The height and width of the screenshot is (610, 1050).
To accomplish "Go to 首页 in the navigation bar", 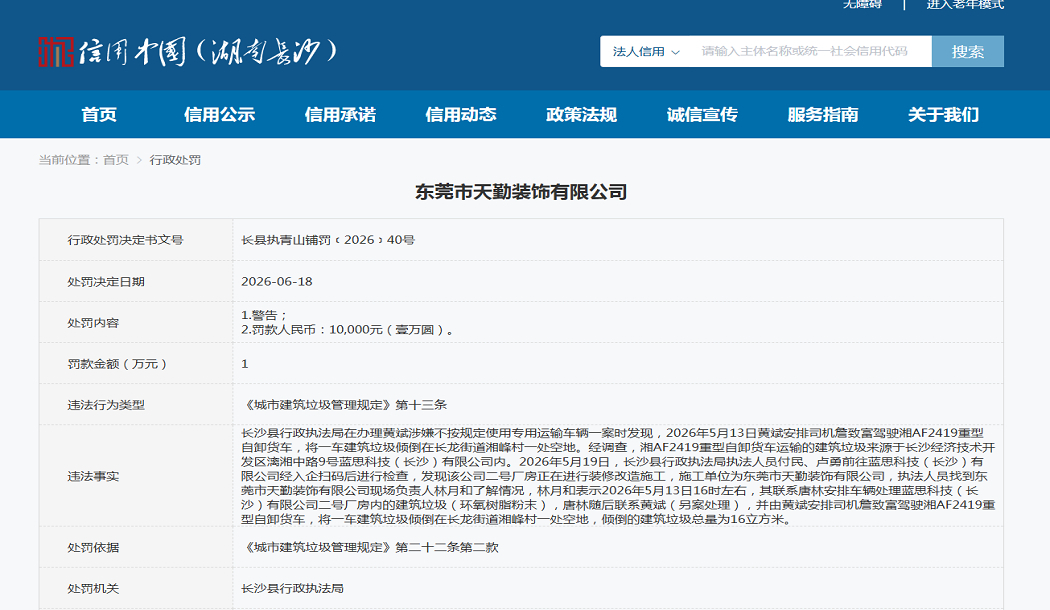I will click(99, 115).
